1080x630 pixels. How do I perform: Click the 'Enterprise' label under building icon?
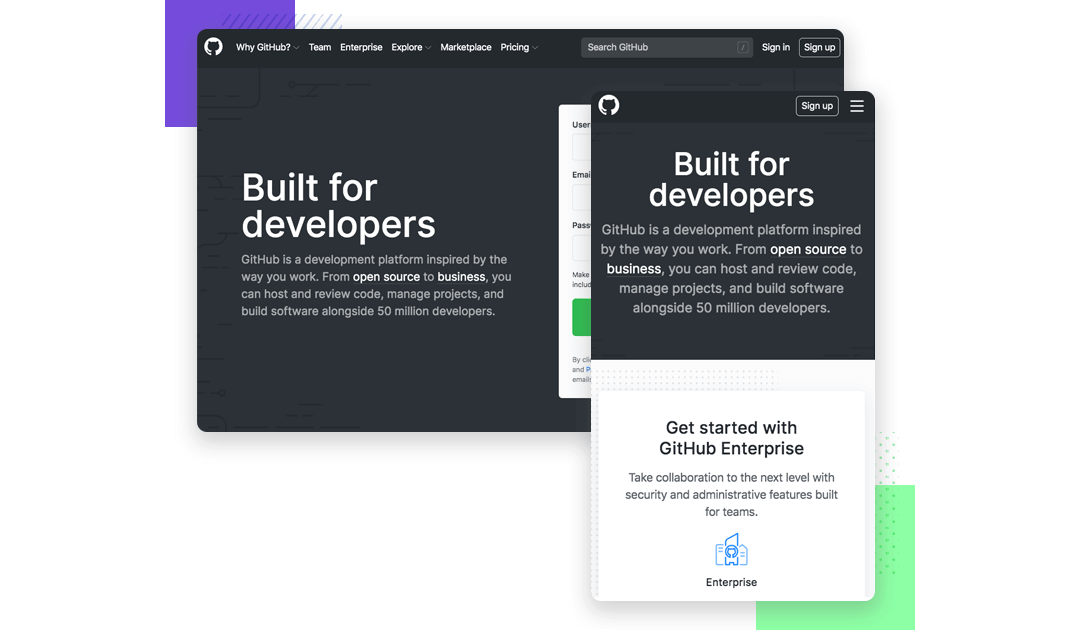tap(731, 582)
